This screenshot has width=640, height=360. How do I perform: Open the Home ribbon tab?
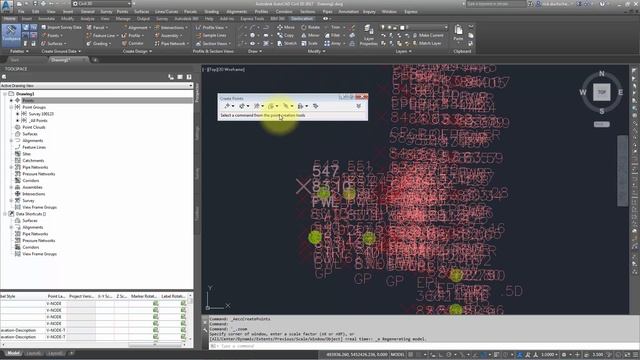9,19
